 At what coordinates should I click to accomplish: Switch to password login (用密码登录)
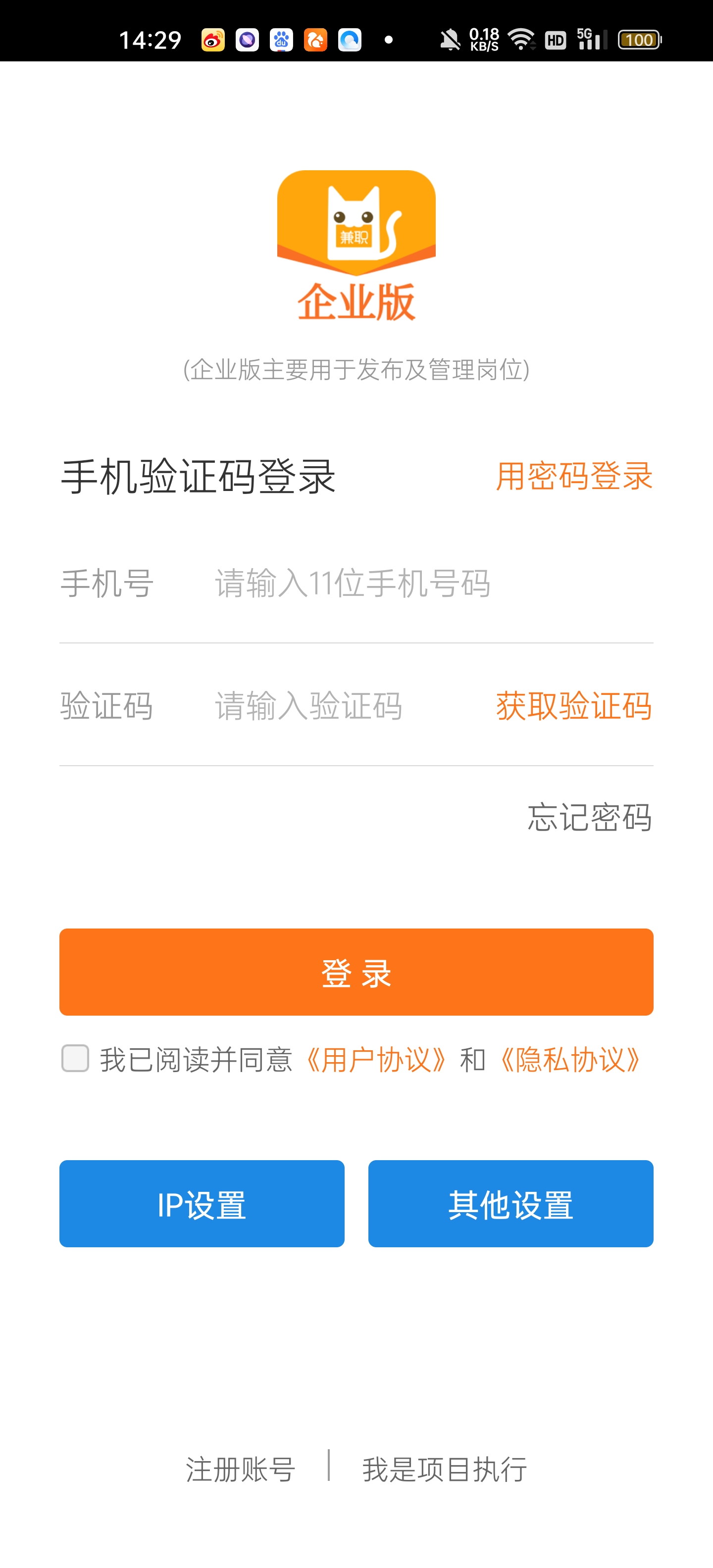pyautogui.click(x=573, y=475)
